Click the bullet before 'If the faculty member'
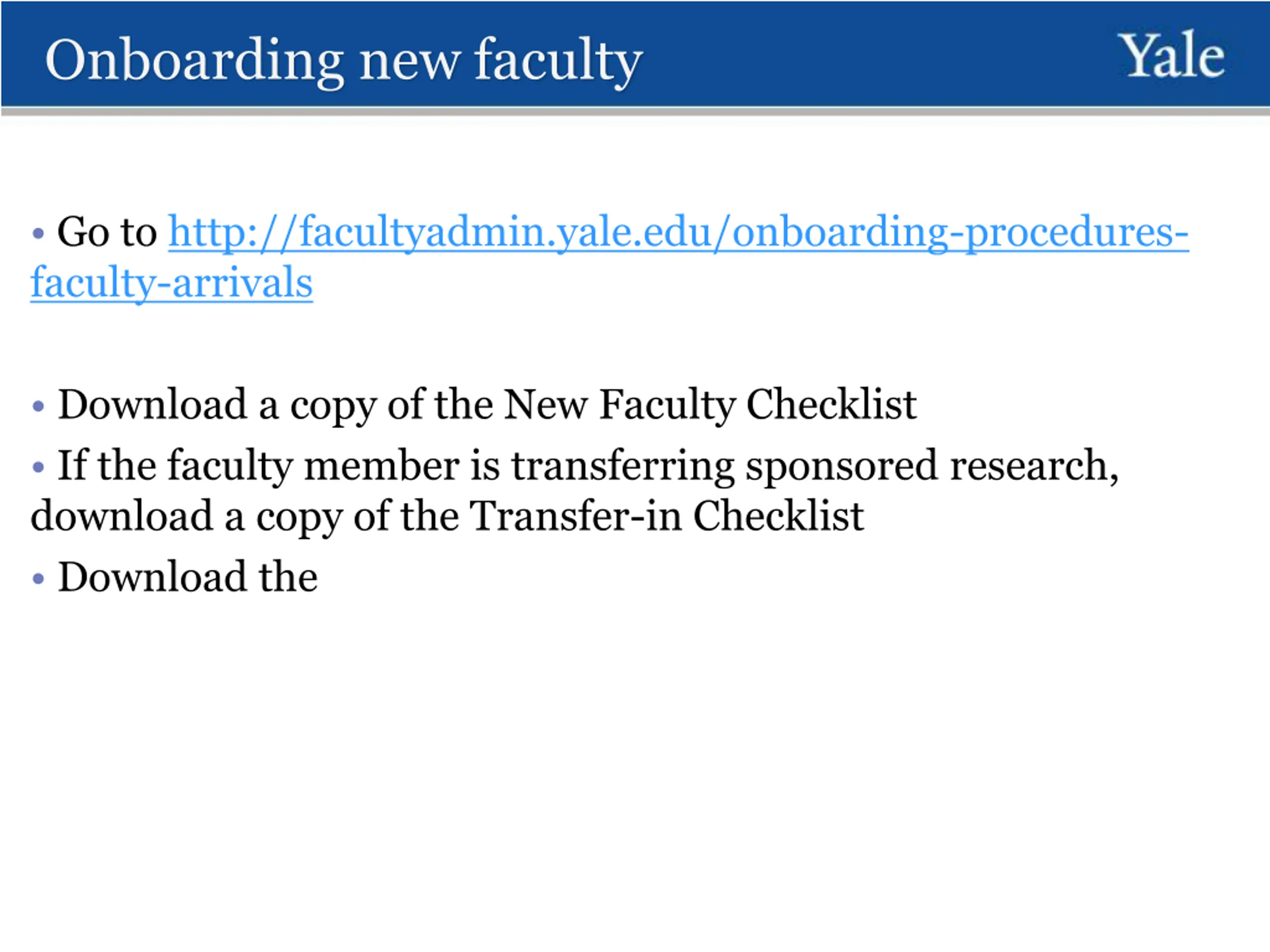Screen dimensions: 1270x952 pyautogui.click(x=39, y=467)
